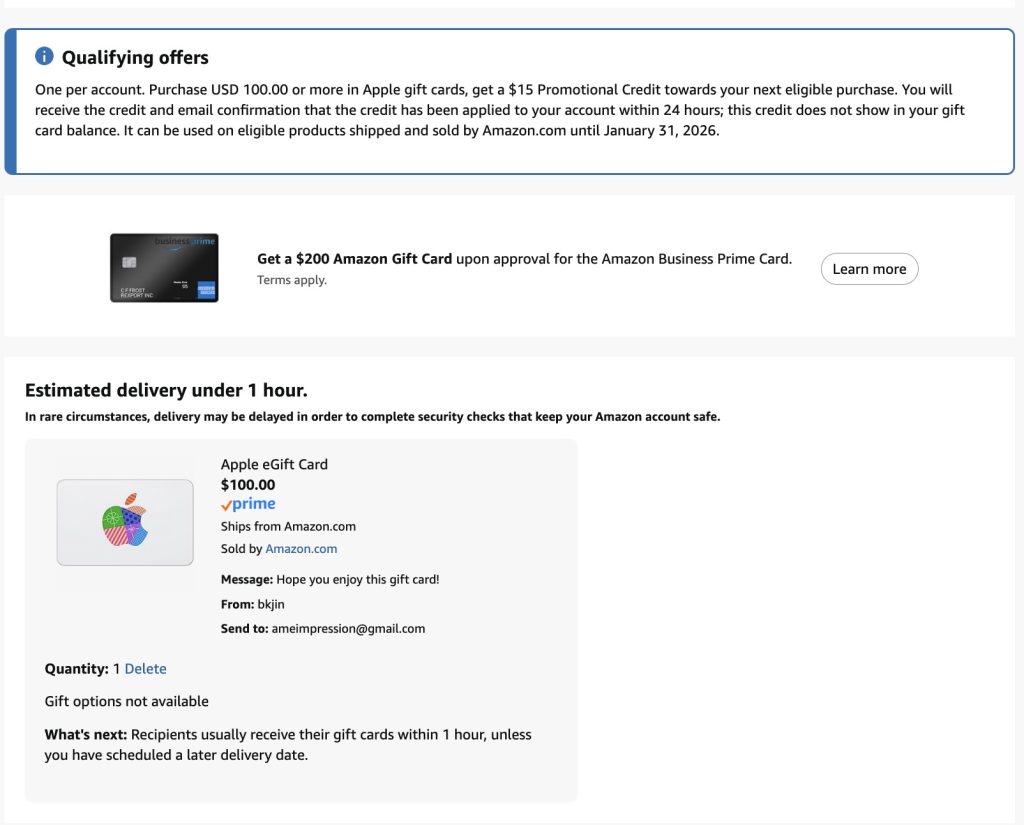
Task: Delete the Apple eGift Card from the order
Action: coord(145,669)
